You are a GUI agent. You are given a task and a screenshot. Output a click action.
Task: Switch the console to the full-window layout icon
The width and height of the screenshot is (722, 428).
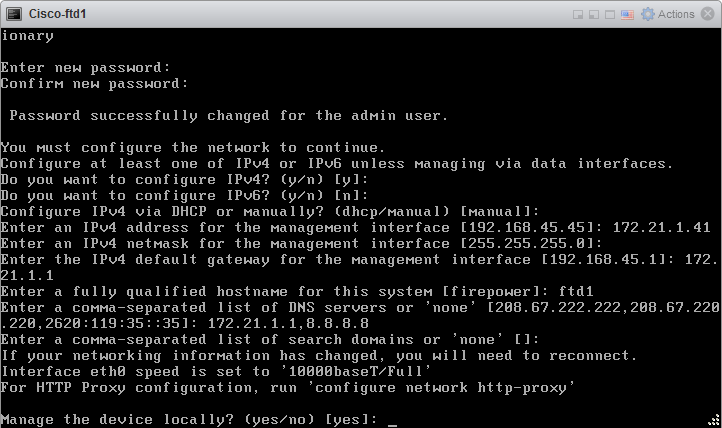[x=610, y=15]
